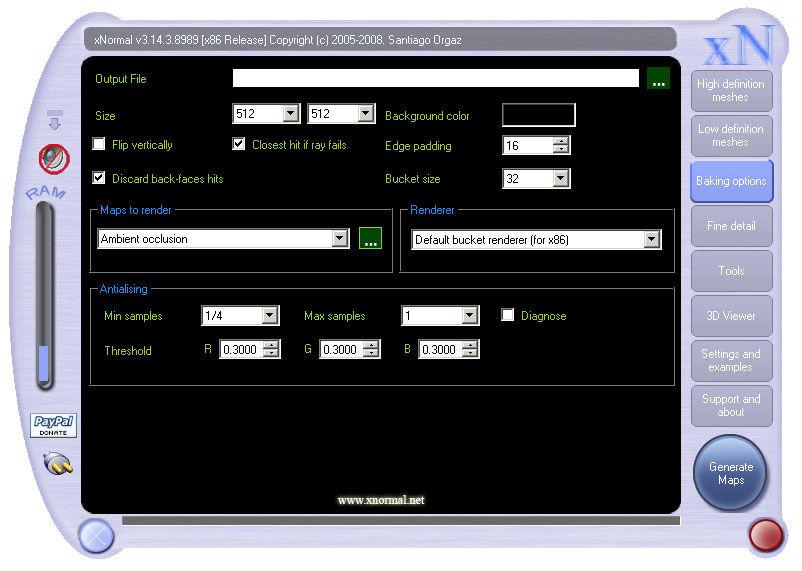
Task: Toggle Flip vertically checkbox
Action: point(99,144)
